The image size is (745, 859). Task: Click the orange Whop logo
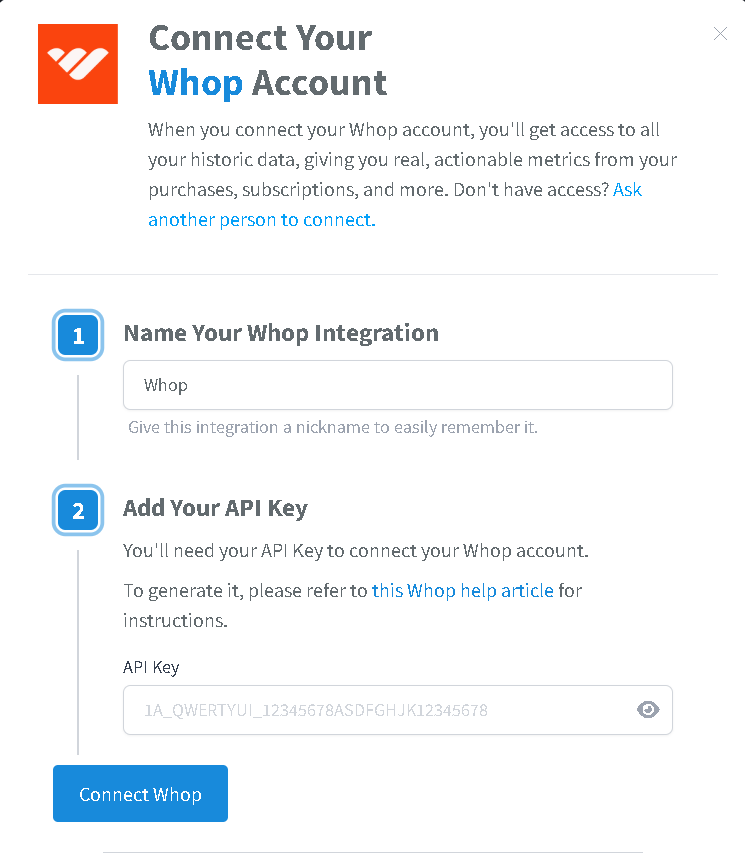78,64
